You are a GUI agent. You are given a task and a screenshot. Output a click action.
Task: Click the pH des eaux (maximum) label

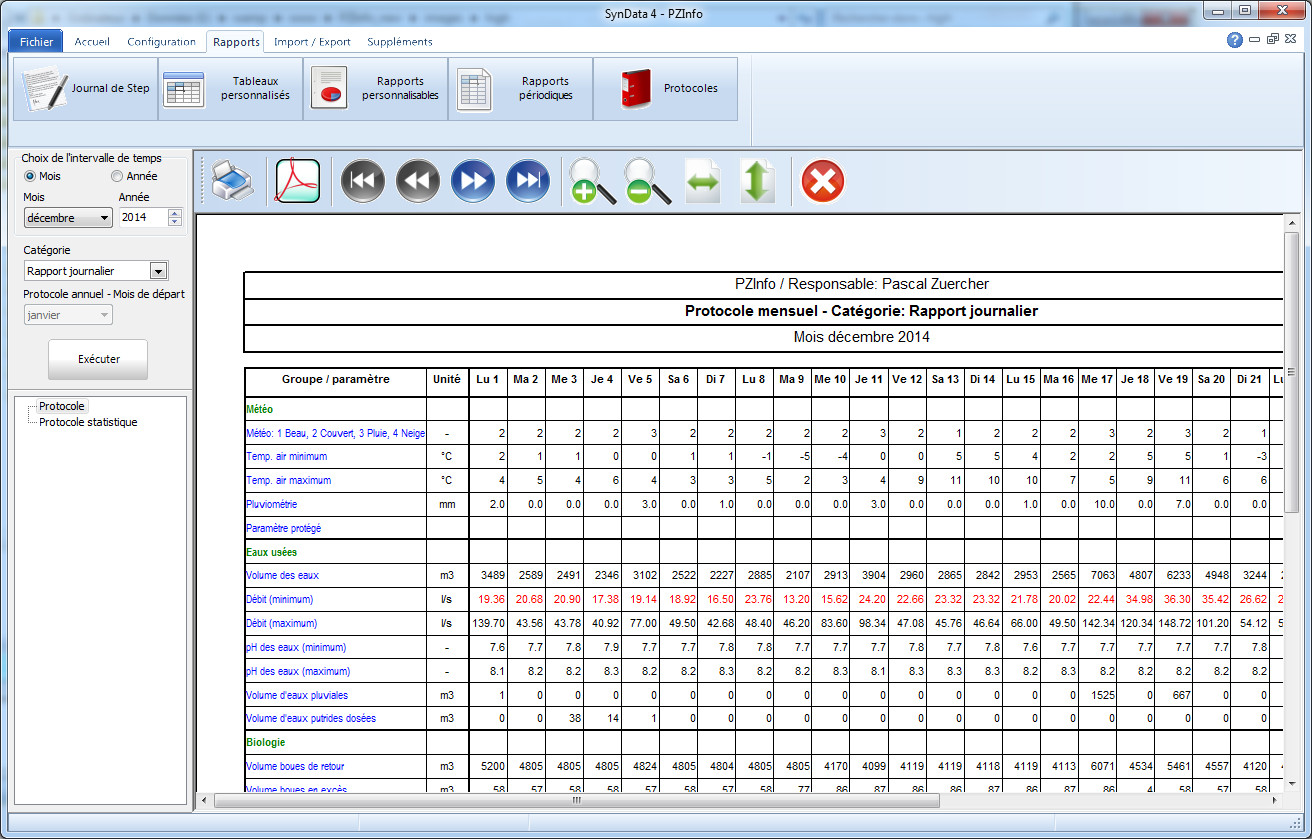click(x=298, y=672)
